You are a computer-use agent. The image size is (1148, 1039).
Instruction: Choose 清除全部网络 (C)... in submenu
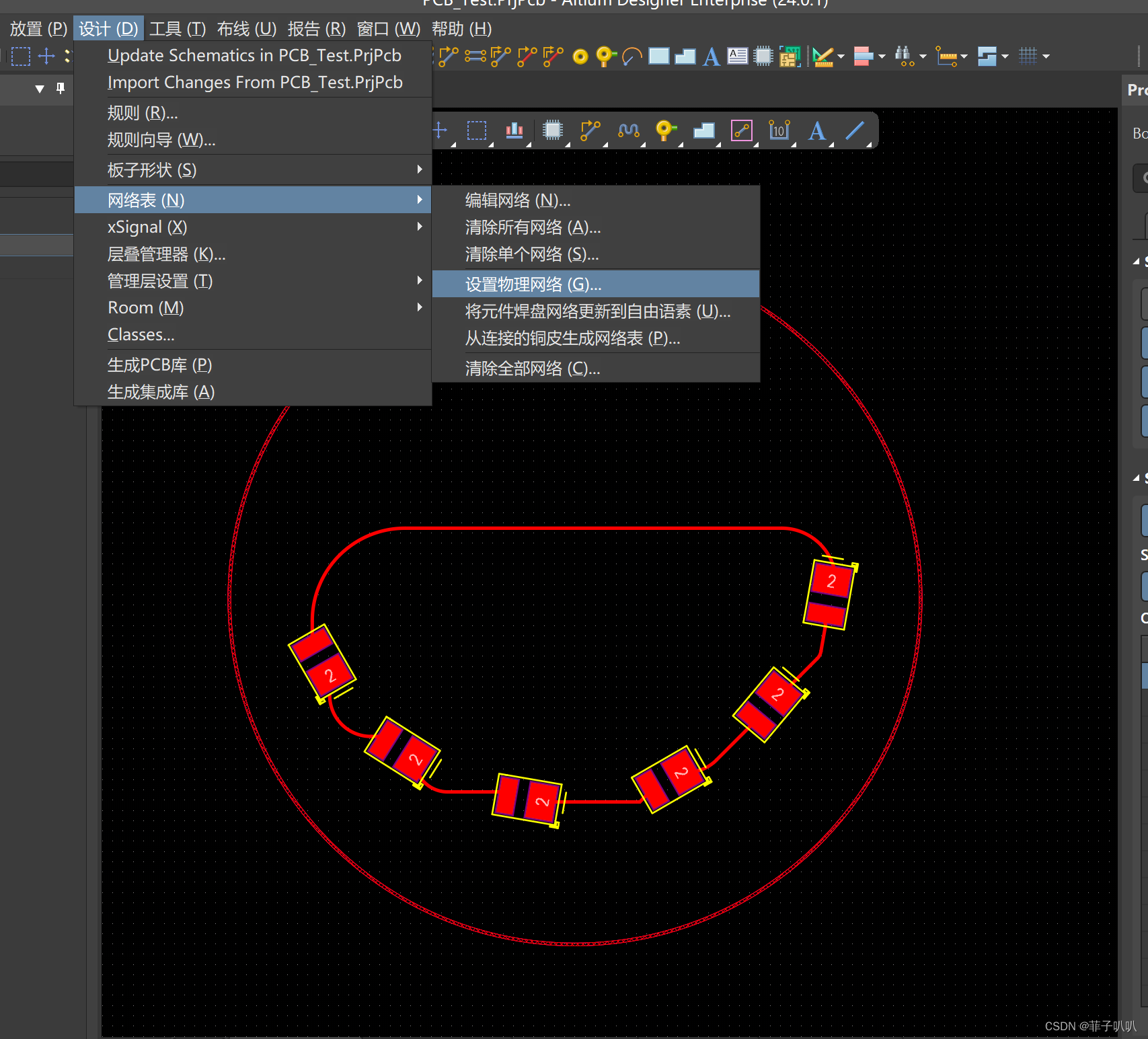tap(596, 368)
